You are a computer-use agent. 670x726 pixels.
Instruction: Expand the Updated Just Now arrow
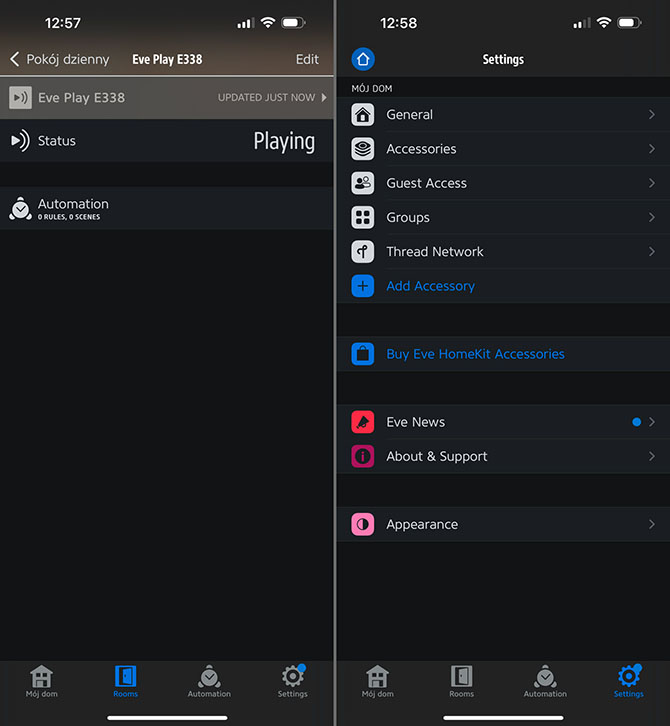[x=324, y=97]
